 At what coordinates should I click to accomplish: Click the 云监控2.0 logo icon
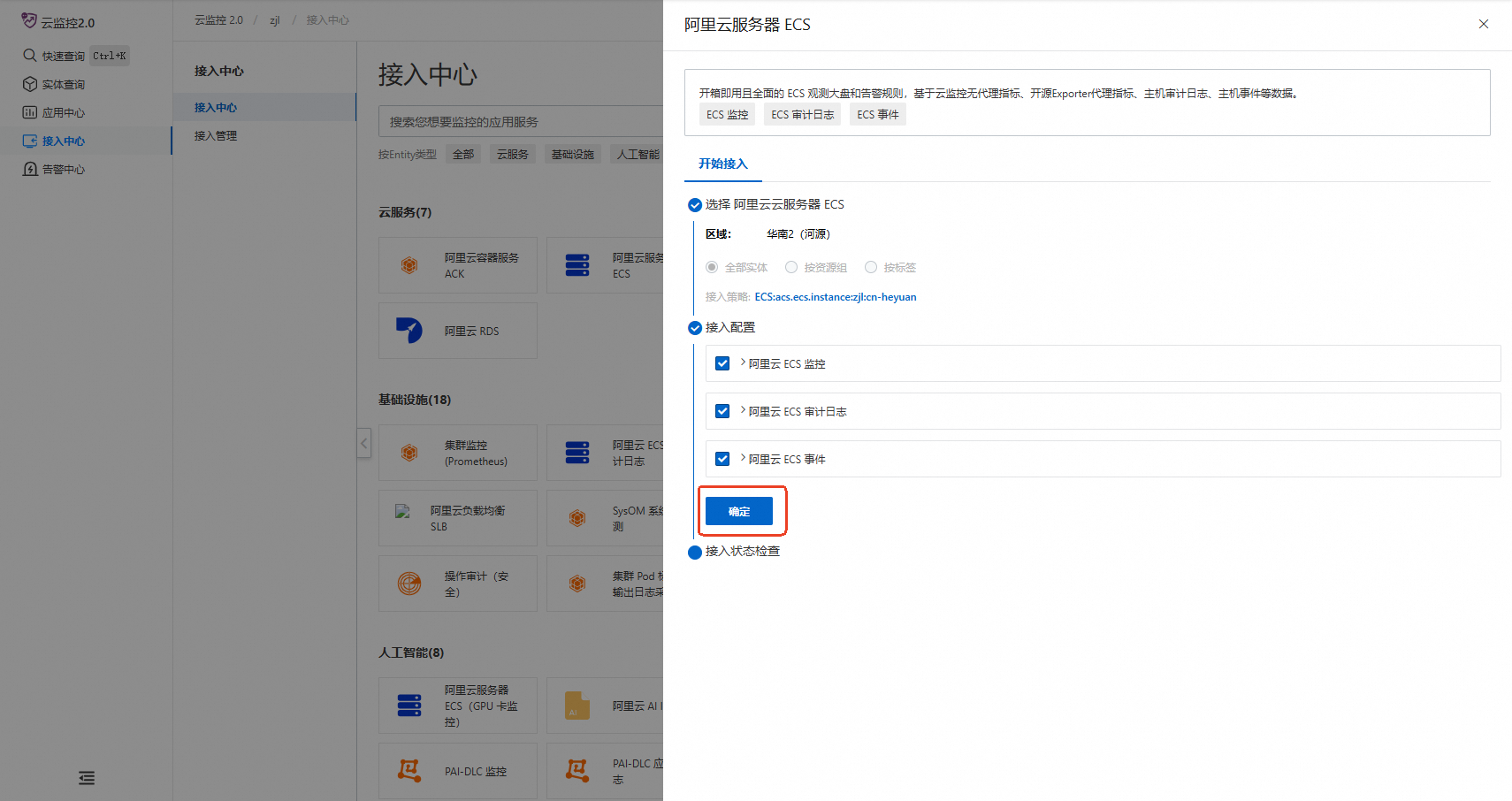coord(29,20)
